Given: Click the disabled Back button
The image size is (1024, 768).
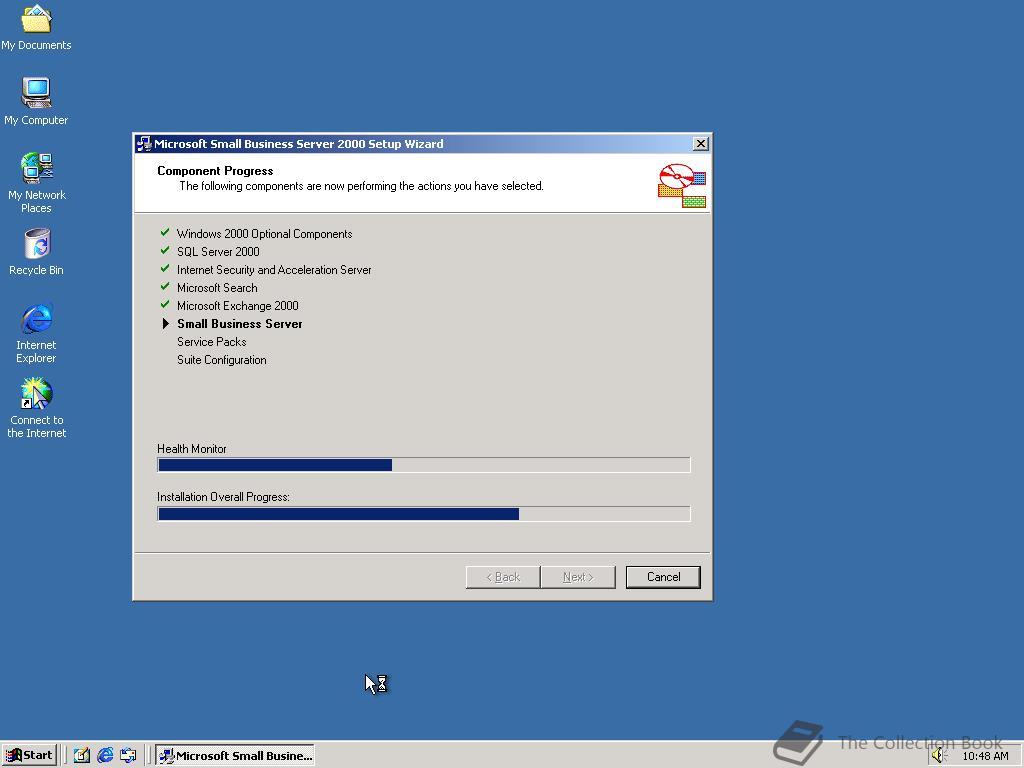Looking at the screenshot, I should coord(503,577).
